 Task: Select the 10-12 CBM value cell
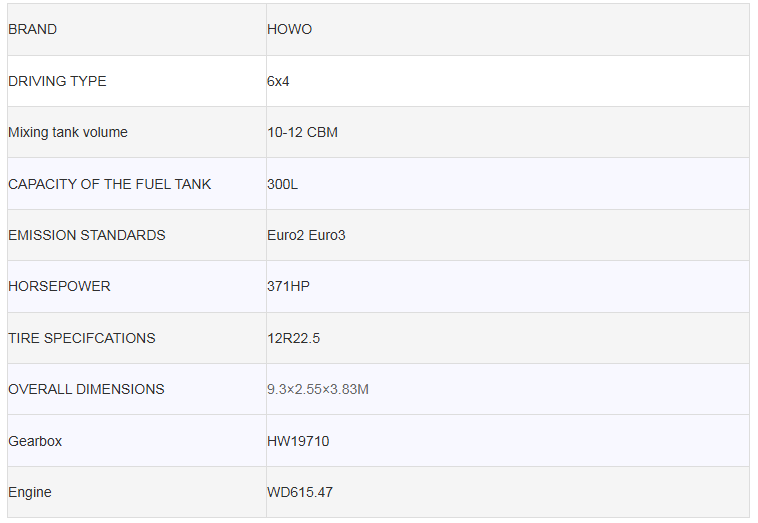coord(302,132)
